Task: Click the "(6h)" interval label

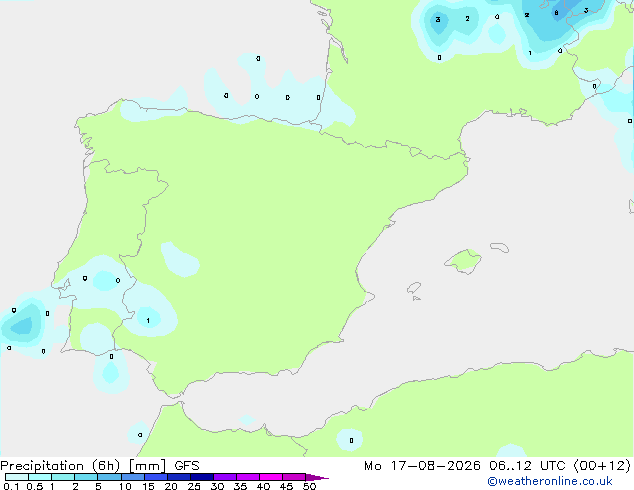Action: click(x=106, y=466)
